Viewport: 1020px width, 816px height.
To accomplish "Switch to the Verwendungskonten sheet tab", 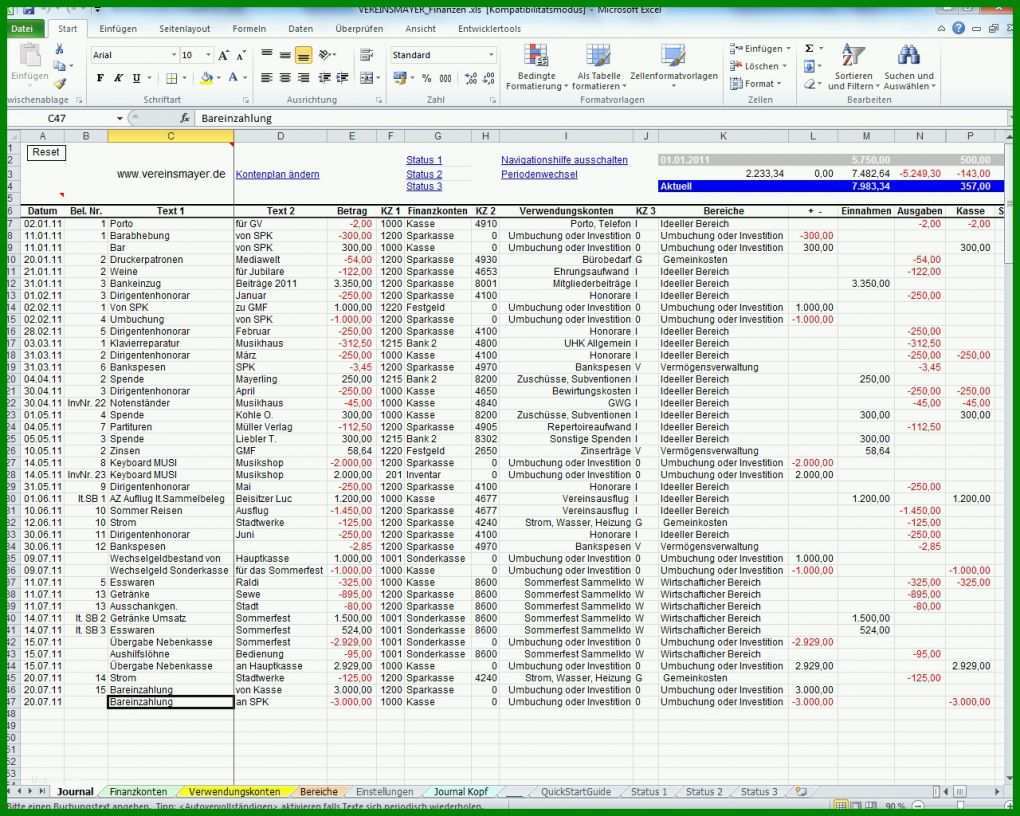I will coord(234,792).
